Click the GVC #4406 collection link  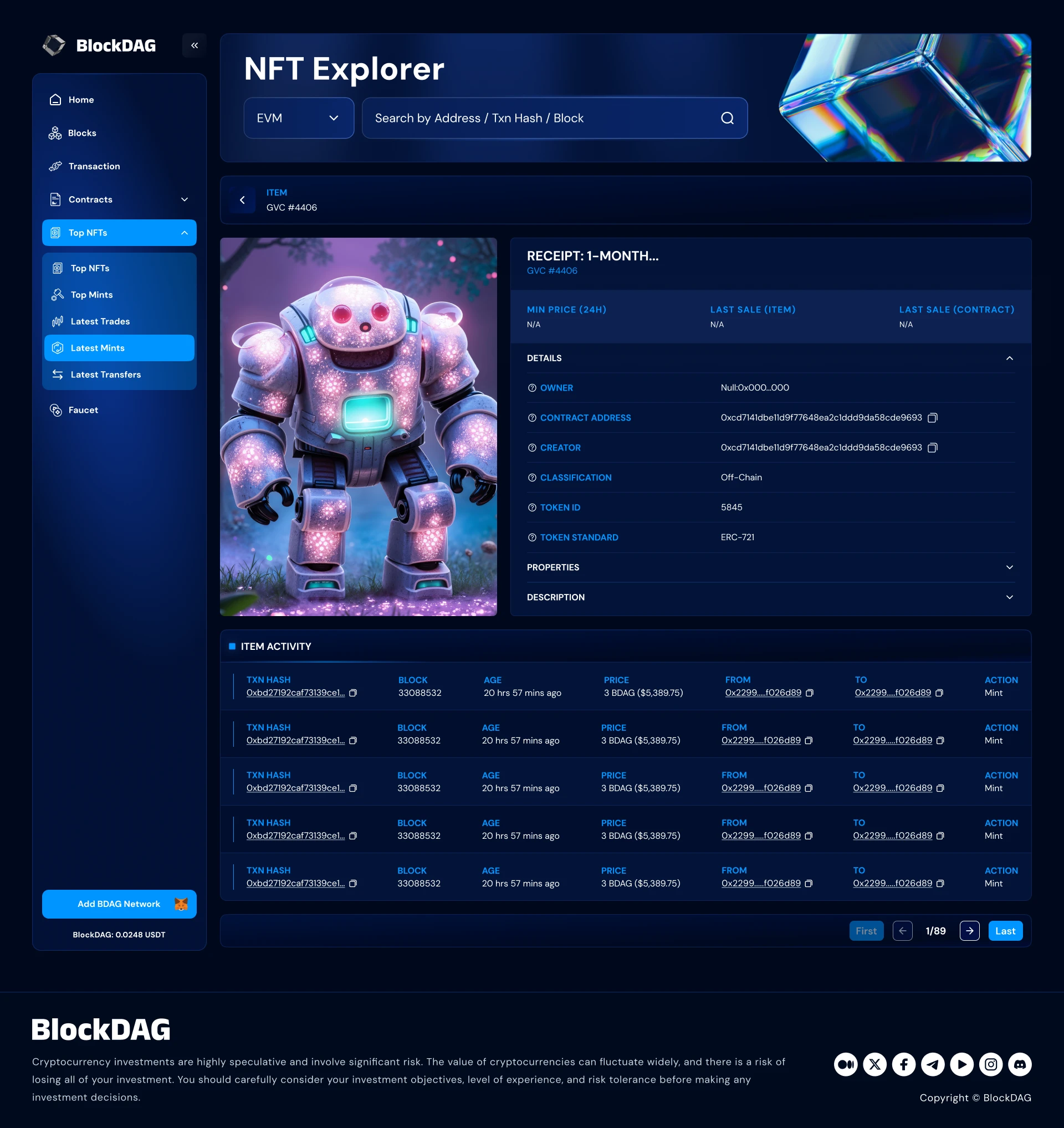[551, 271]
